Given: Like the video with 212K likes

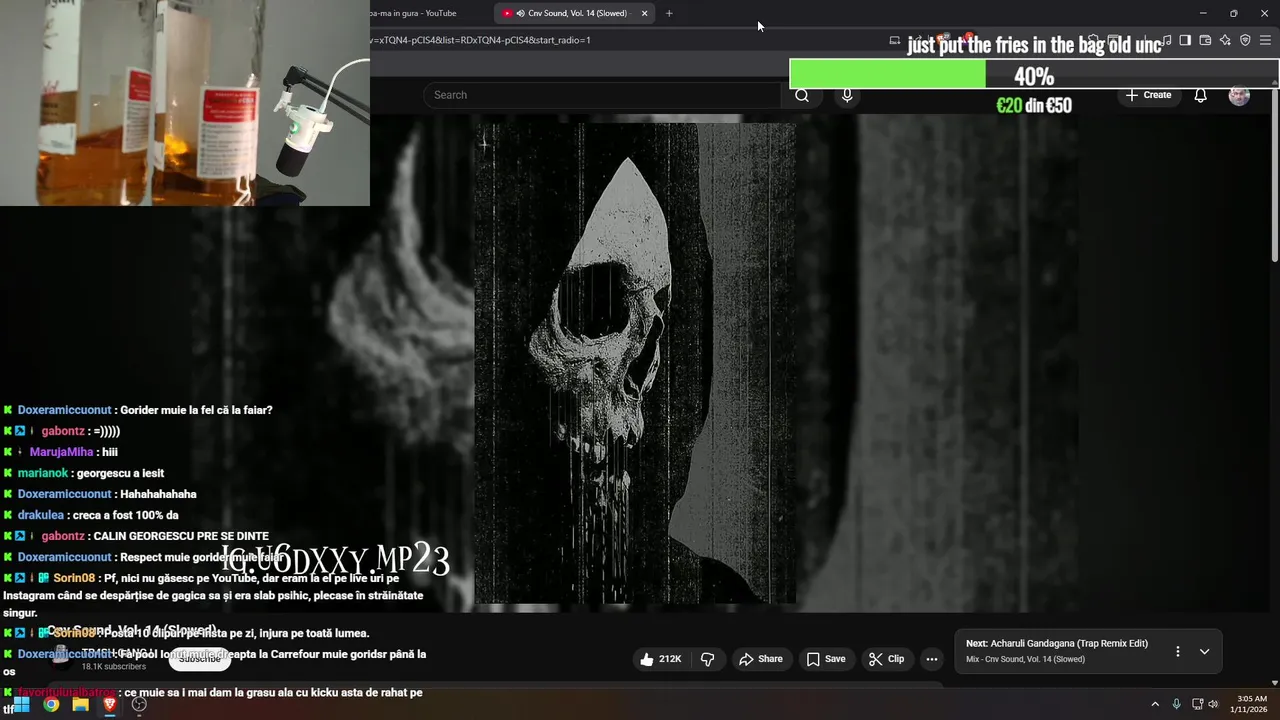Looking at the screenshot, I should (x=660, y=659).
